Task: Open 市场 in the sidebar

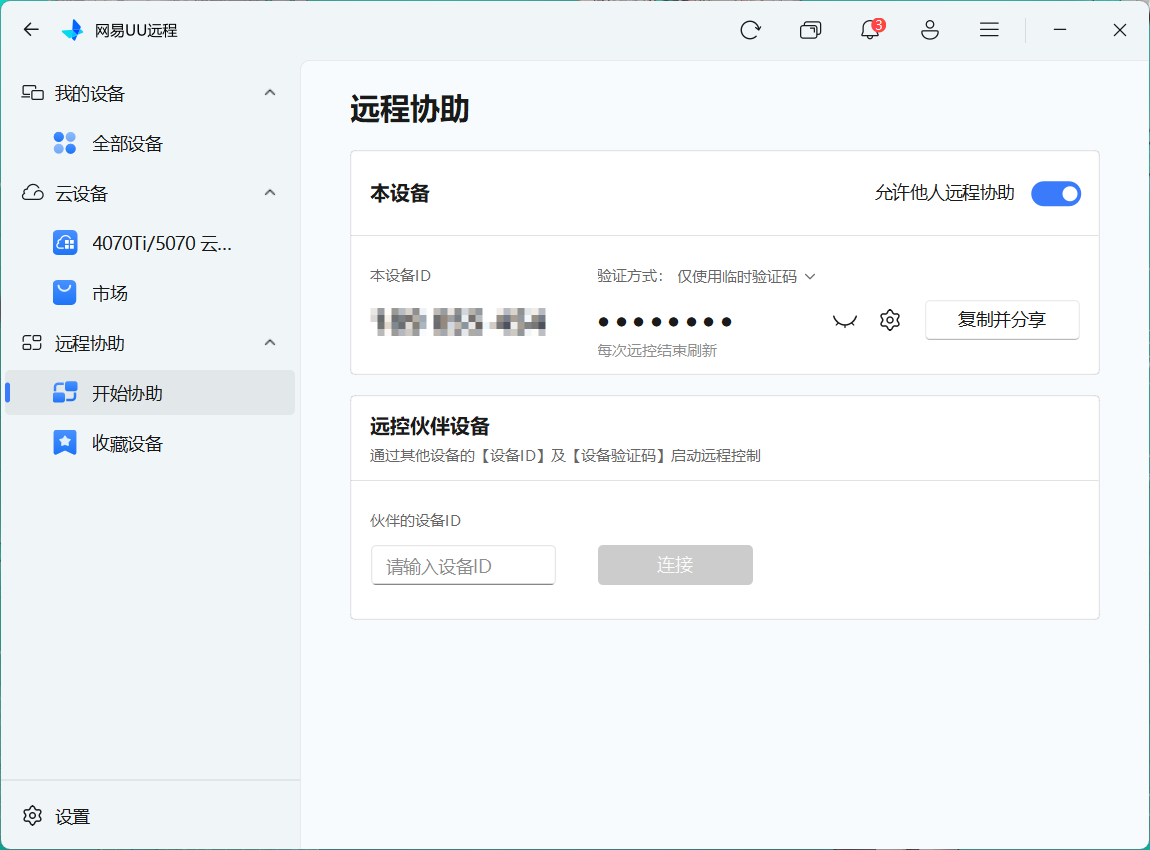Action: [150, 293]
